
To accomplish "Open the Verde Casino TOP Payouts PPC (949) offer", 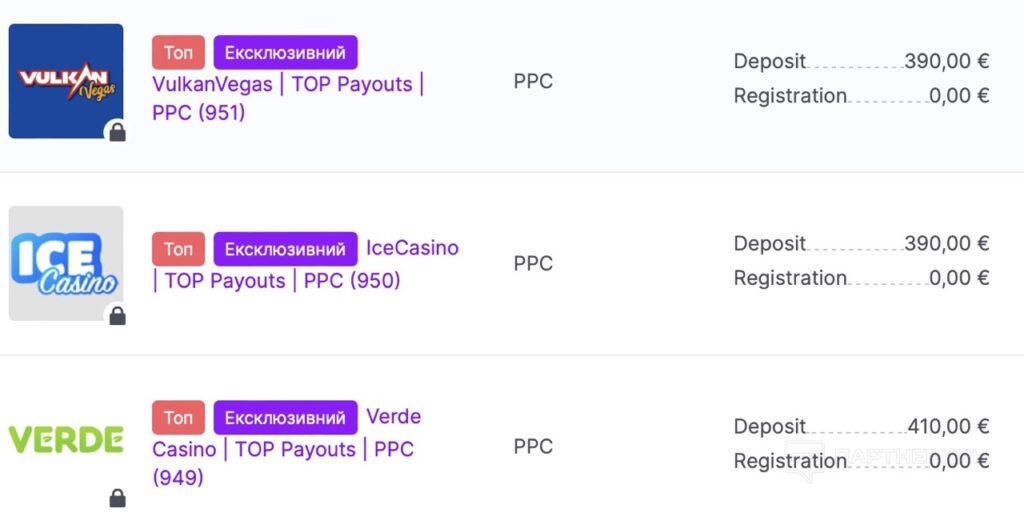I will coord(287,450).
